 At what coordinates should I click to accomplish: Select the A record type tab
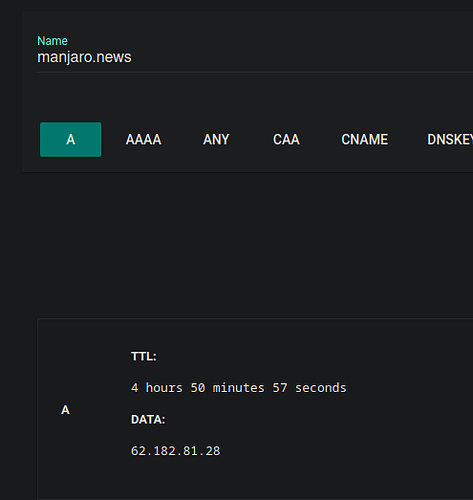71,139
